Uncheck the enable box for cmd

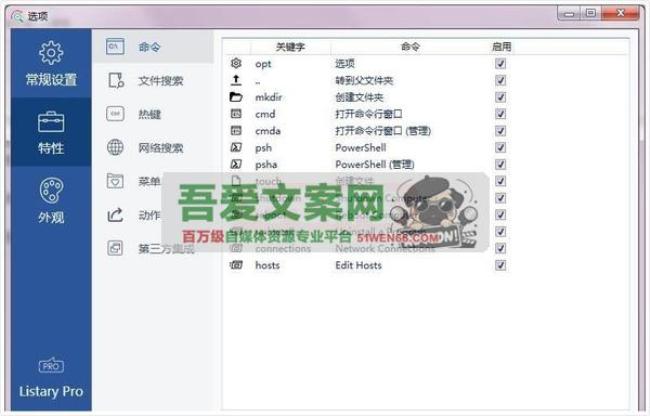tap(500, 114)
